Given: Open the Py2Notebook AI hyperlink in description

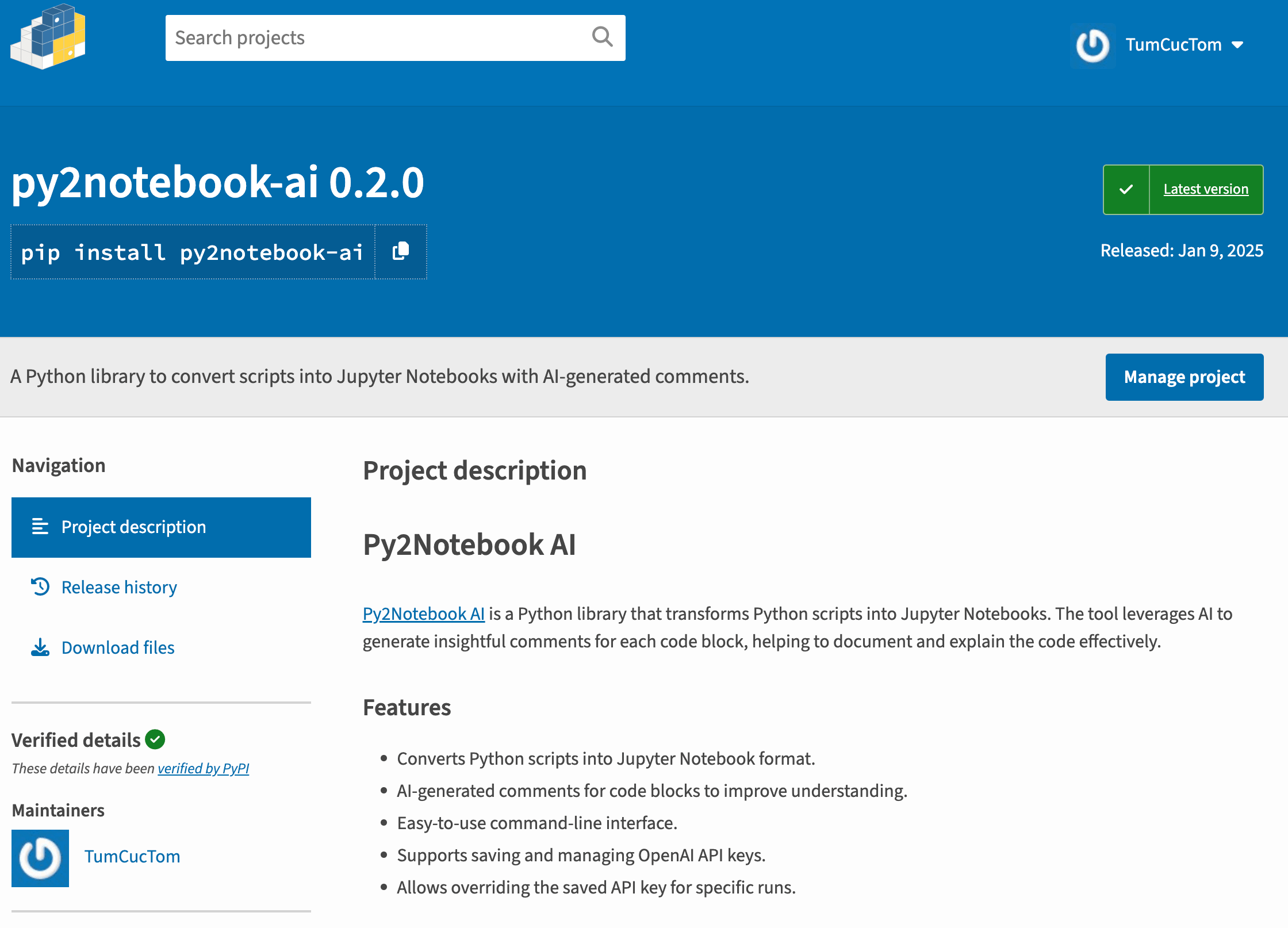Looking at the screenshot, I should [x=423, y=613].
